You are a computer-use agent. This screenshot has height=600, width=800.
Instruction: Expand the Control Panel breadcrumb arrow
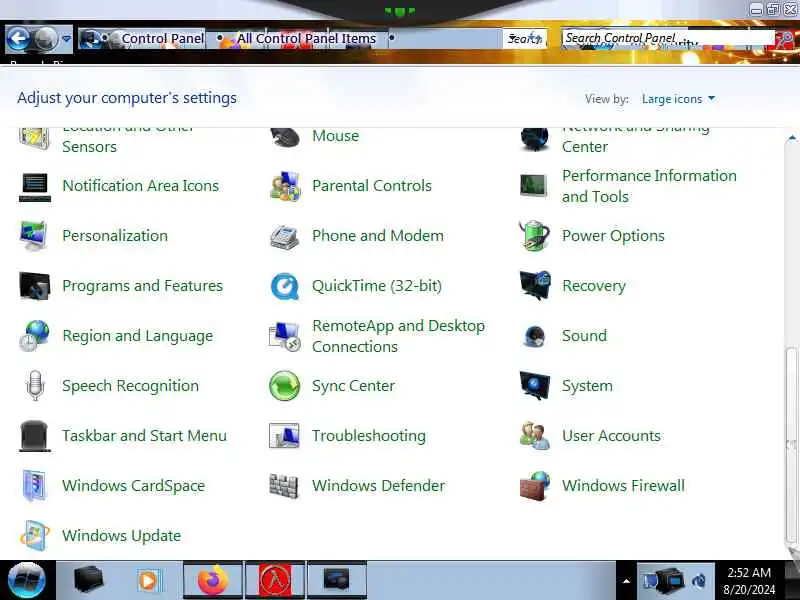pyautogui.click(x=220, y=38)
